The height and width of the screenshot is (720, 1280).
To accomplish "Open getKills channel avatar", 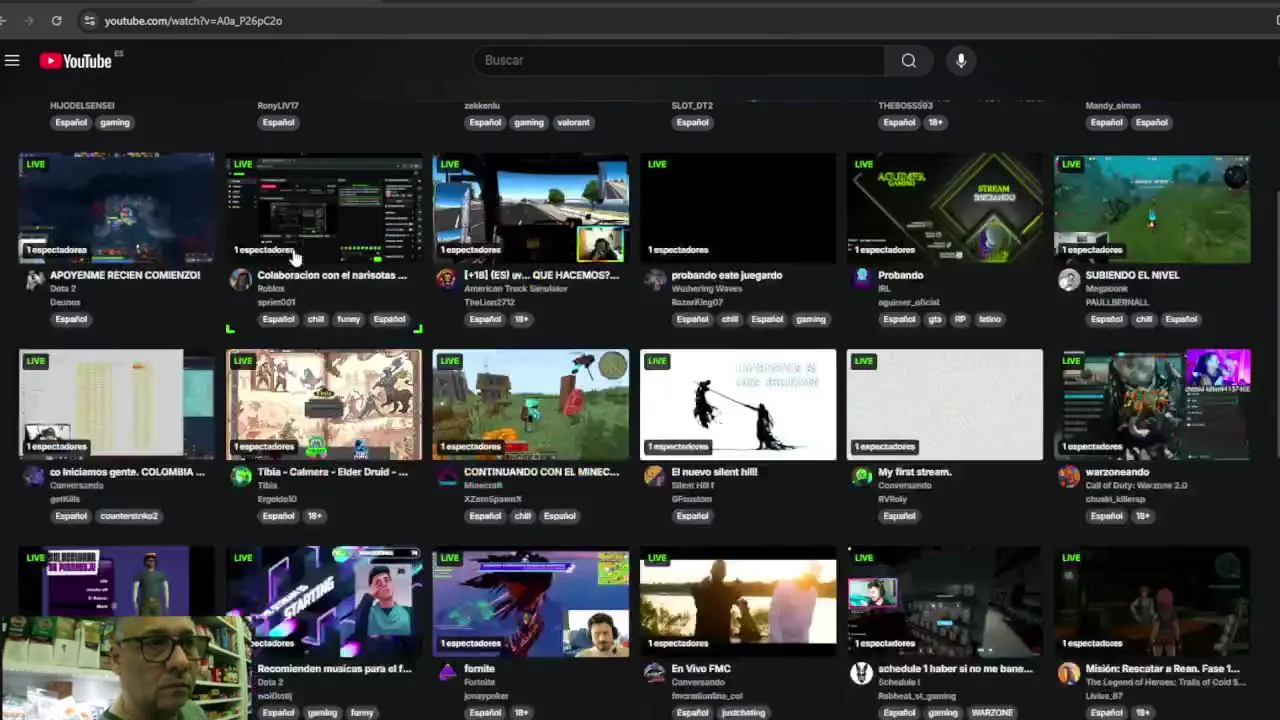I will pyautogui.click(x=35, y=477).
